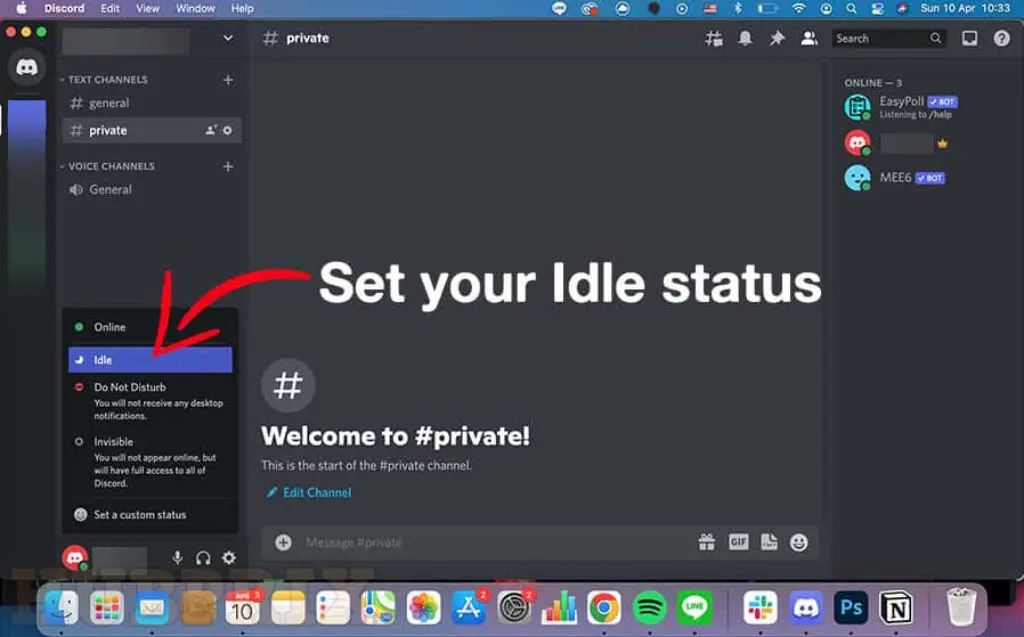Image resolution: width=1024 pixels, height=637 pixels.
Task: Open Wi-Fi status in menu bar
Action: pos(799,8)
